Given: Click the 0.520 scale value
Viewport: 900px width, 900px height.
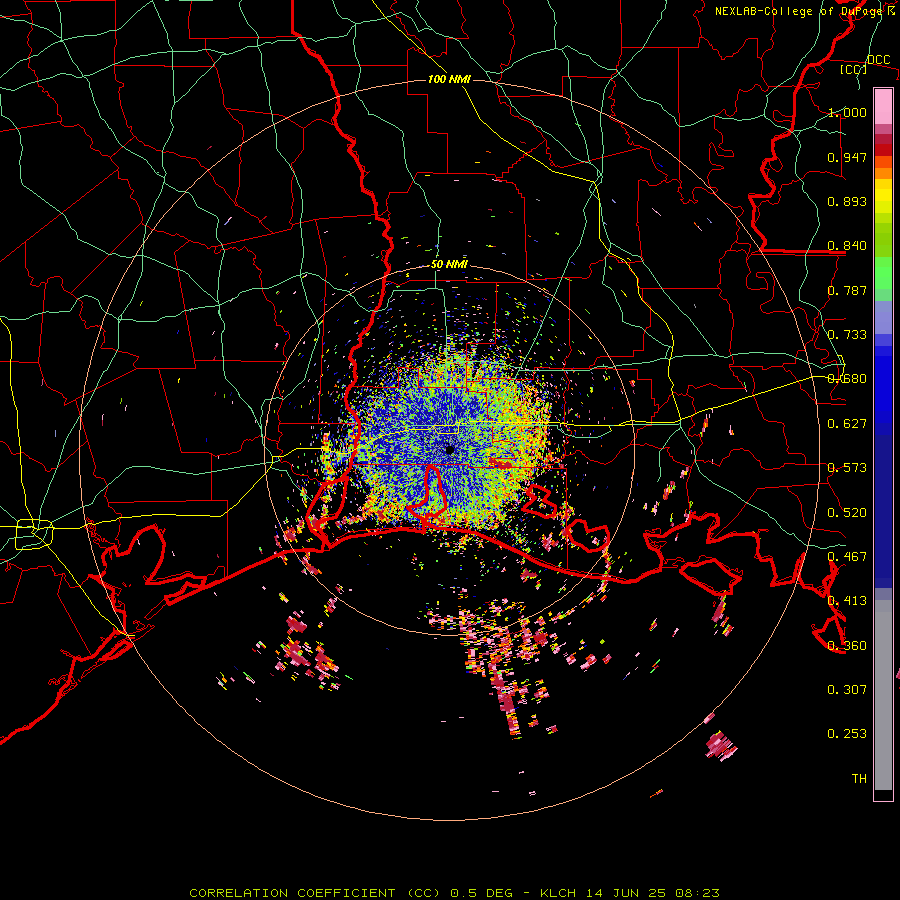Looking at the screenshot, I should (847, 513).
